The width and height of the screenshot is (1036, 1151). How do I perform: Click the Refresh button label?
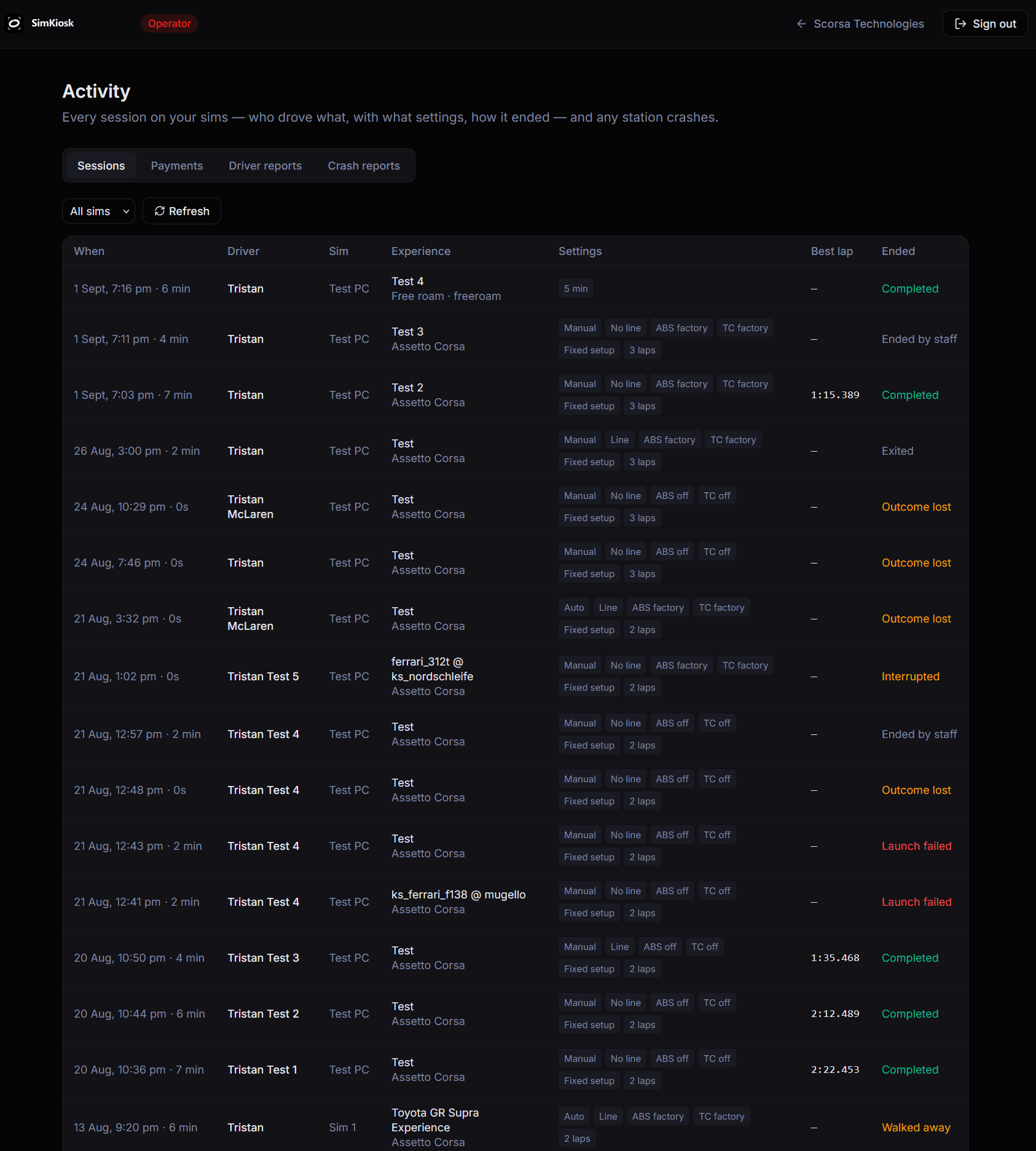pos(189,211)
